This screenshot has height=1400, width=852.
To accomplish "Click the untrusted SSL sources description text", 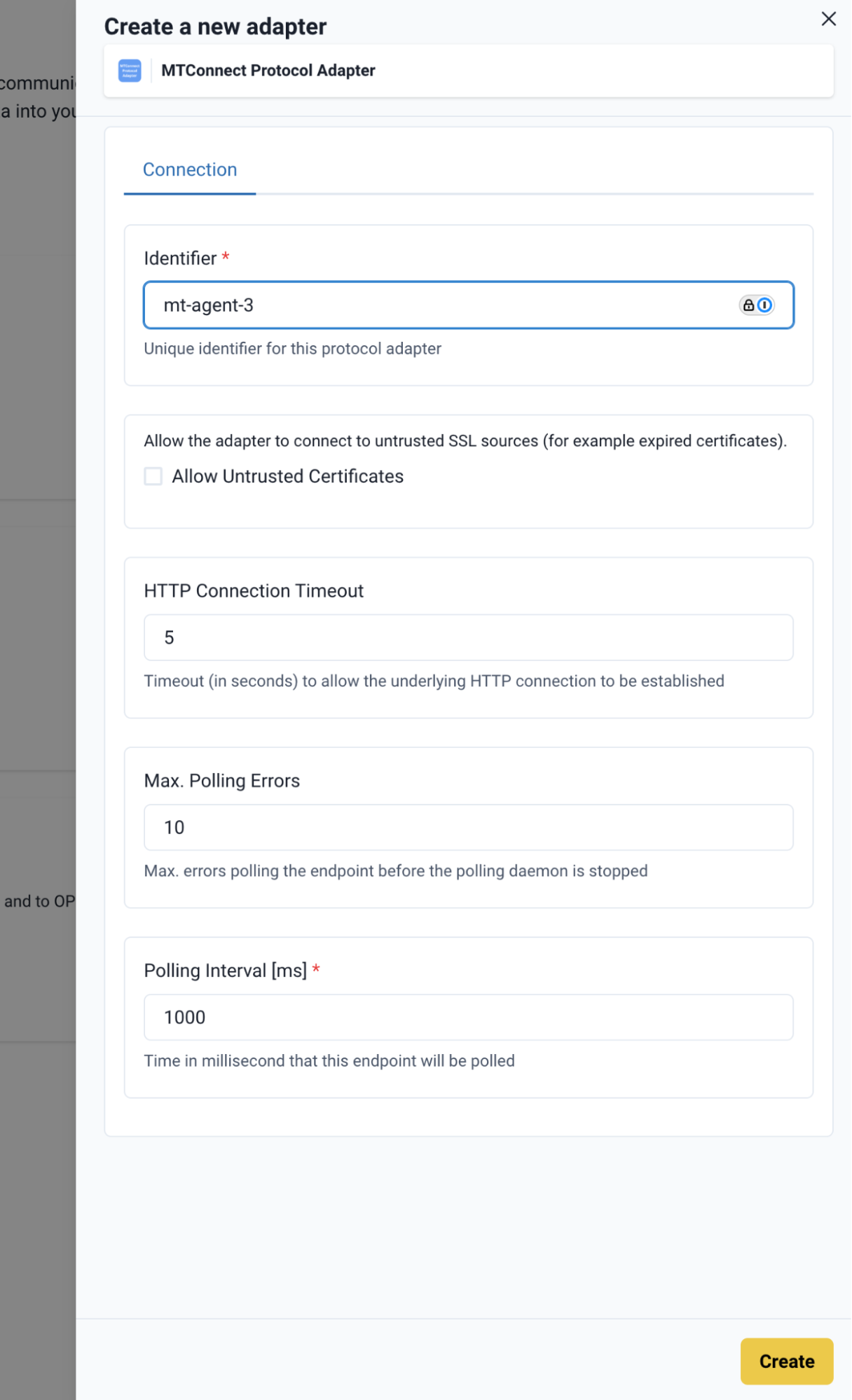I will [465, 441].
